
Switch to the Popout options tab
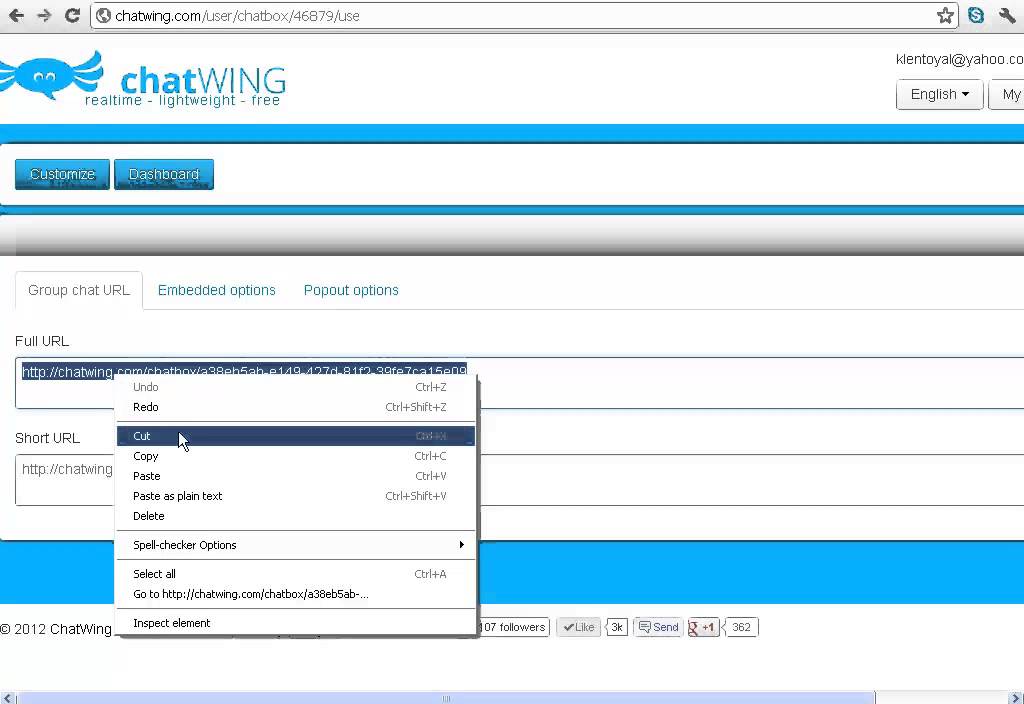click(x=351, y=290)
